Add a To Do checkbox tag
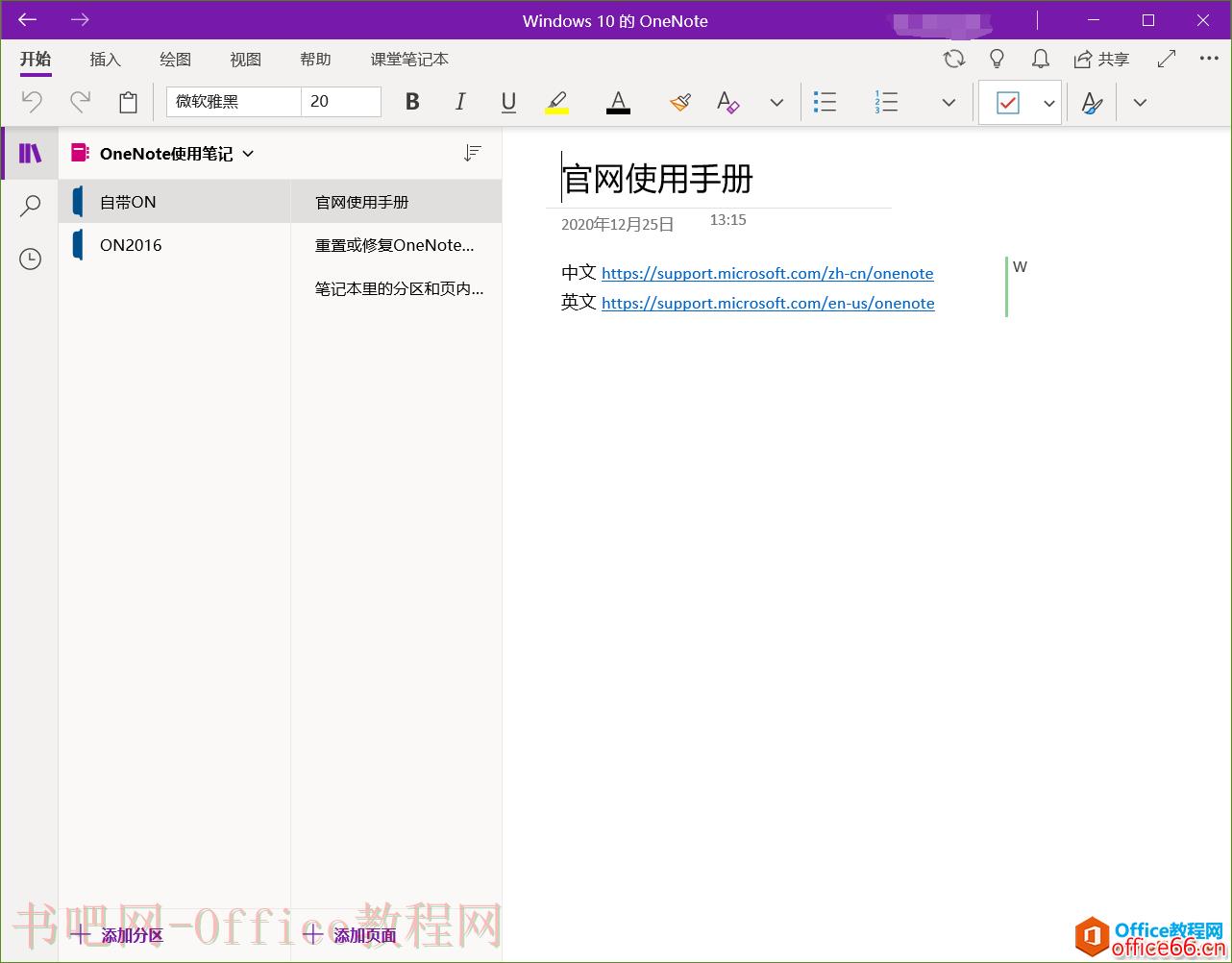The image size is (1232, 963). pyautogui.click(x=1007, y=102)
